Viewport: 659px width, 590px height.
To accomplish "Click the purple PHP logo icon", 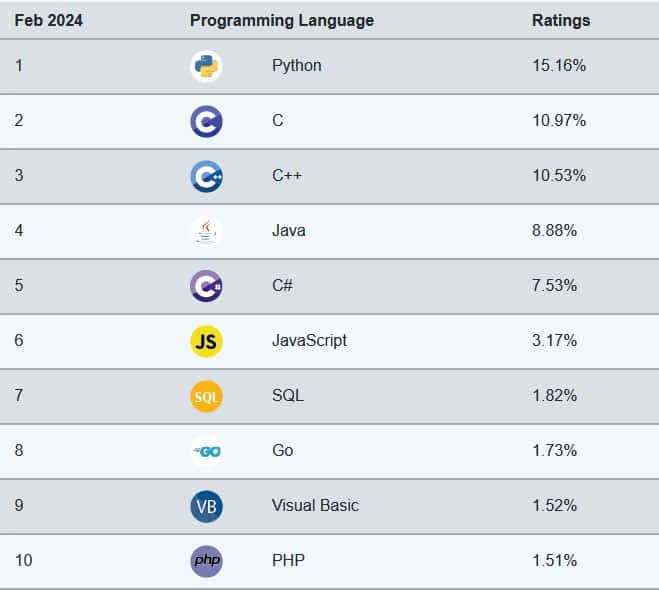I will [206, 561].
